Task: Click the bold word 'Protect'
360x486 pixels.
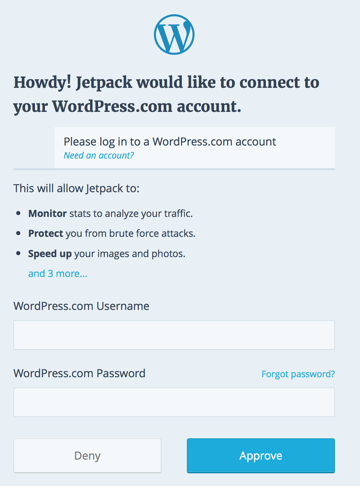Action: pos(46,233)
